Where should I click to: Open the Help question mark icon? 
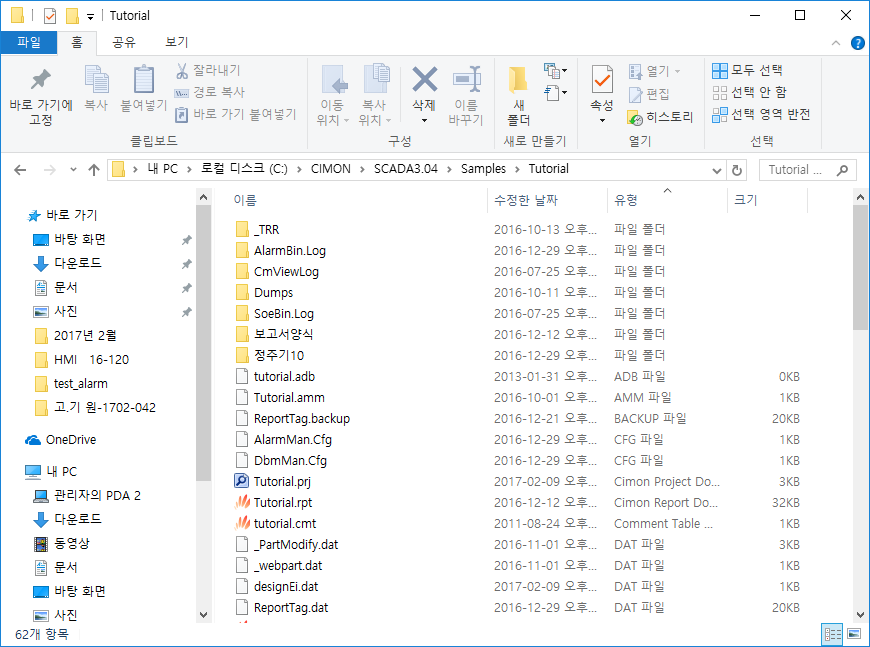point(857,43)
